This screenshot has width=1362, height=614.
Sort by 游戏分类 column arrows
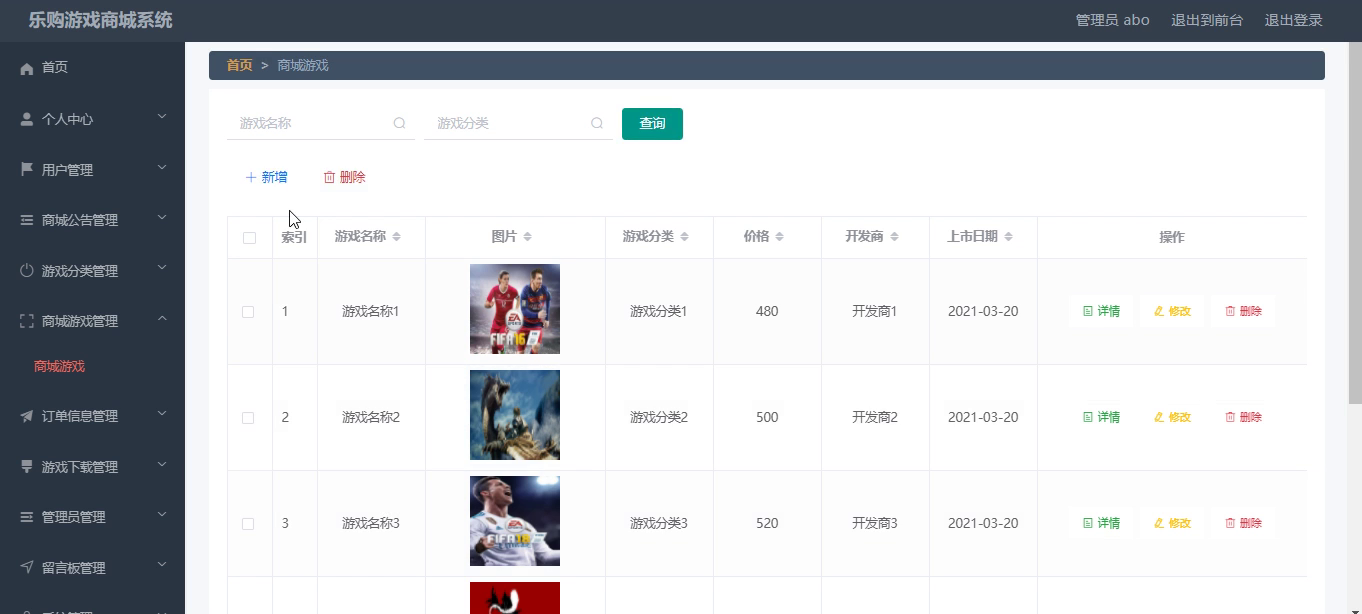tap(684, 237)
